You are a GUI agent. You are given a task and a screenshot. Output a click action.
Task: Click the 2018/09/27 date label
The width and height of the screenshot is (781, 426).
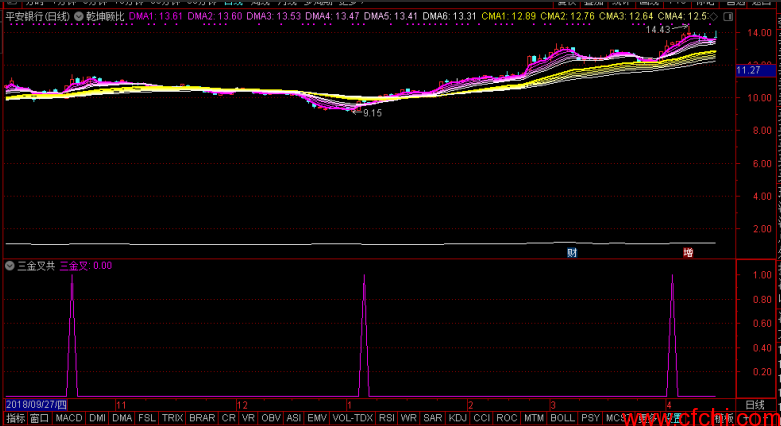pyautogui.click(x=36, y=405)
